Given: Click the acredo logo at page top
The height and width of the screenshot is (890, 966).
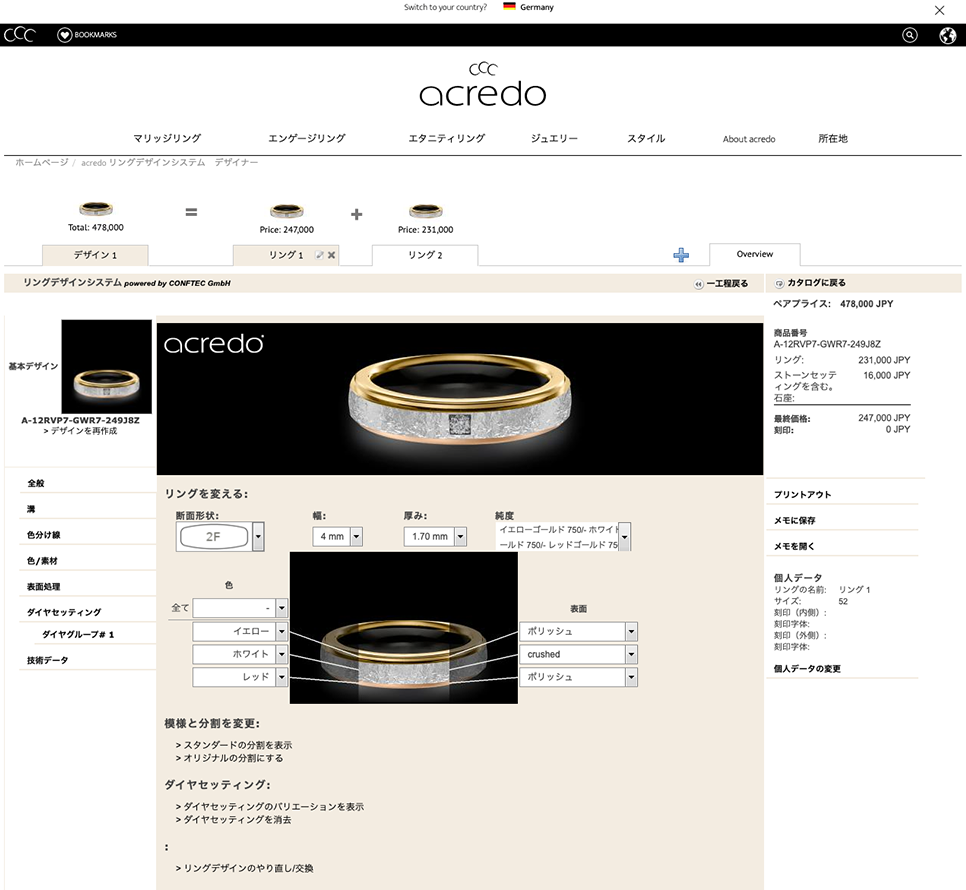Looking at the screenshot, I should [x=482, y=86].
